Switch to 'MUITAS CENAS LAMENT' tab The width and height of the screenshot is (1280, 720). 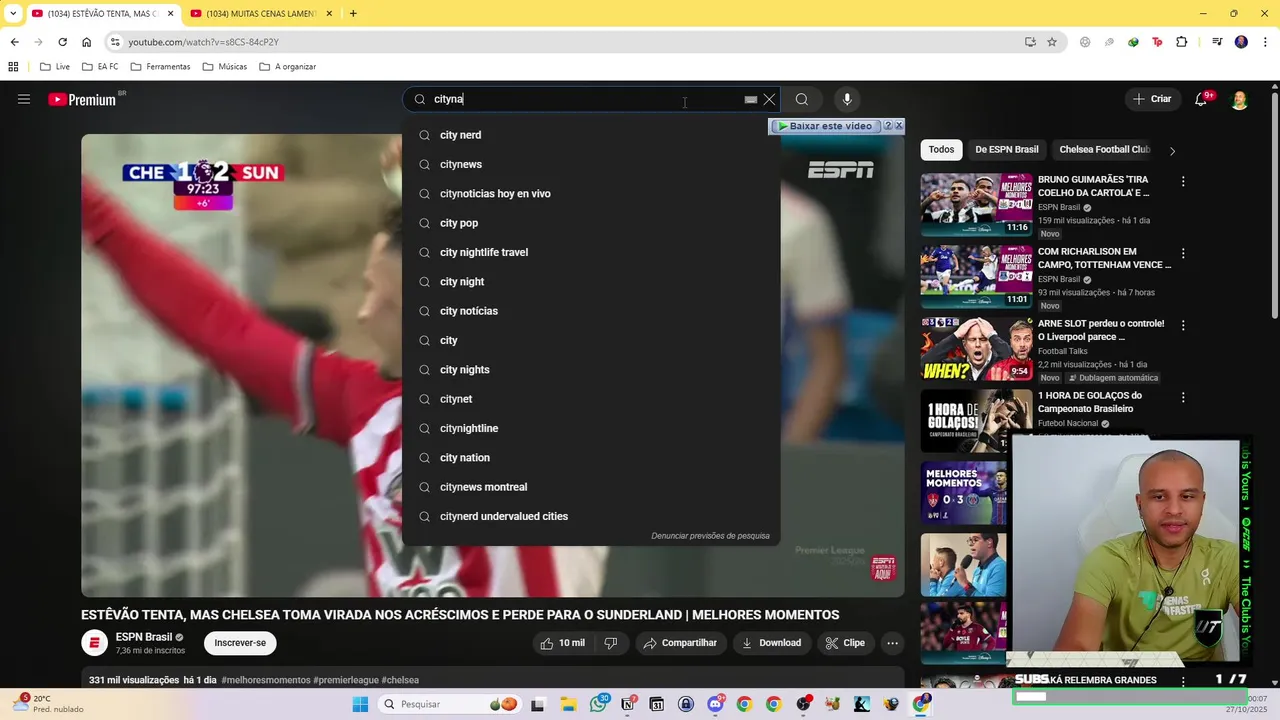click(260, 14)
